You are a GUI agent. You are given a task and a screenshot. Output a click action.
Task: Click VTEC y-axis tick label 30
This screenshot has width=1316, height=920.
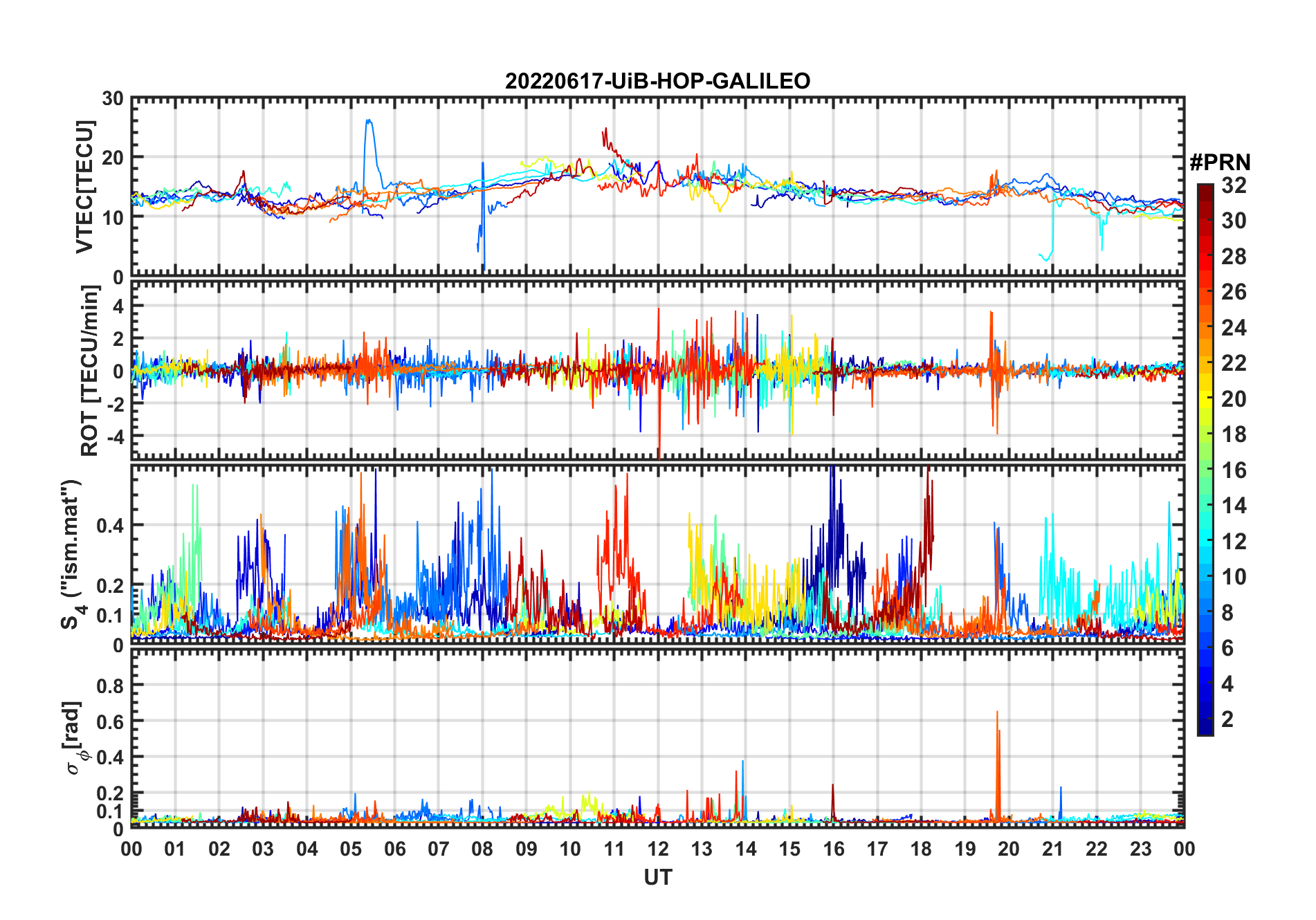[x=113, y=98]
